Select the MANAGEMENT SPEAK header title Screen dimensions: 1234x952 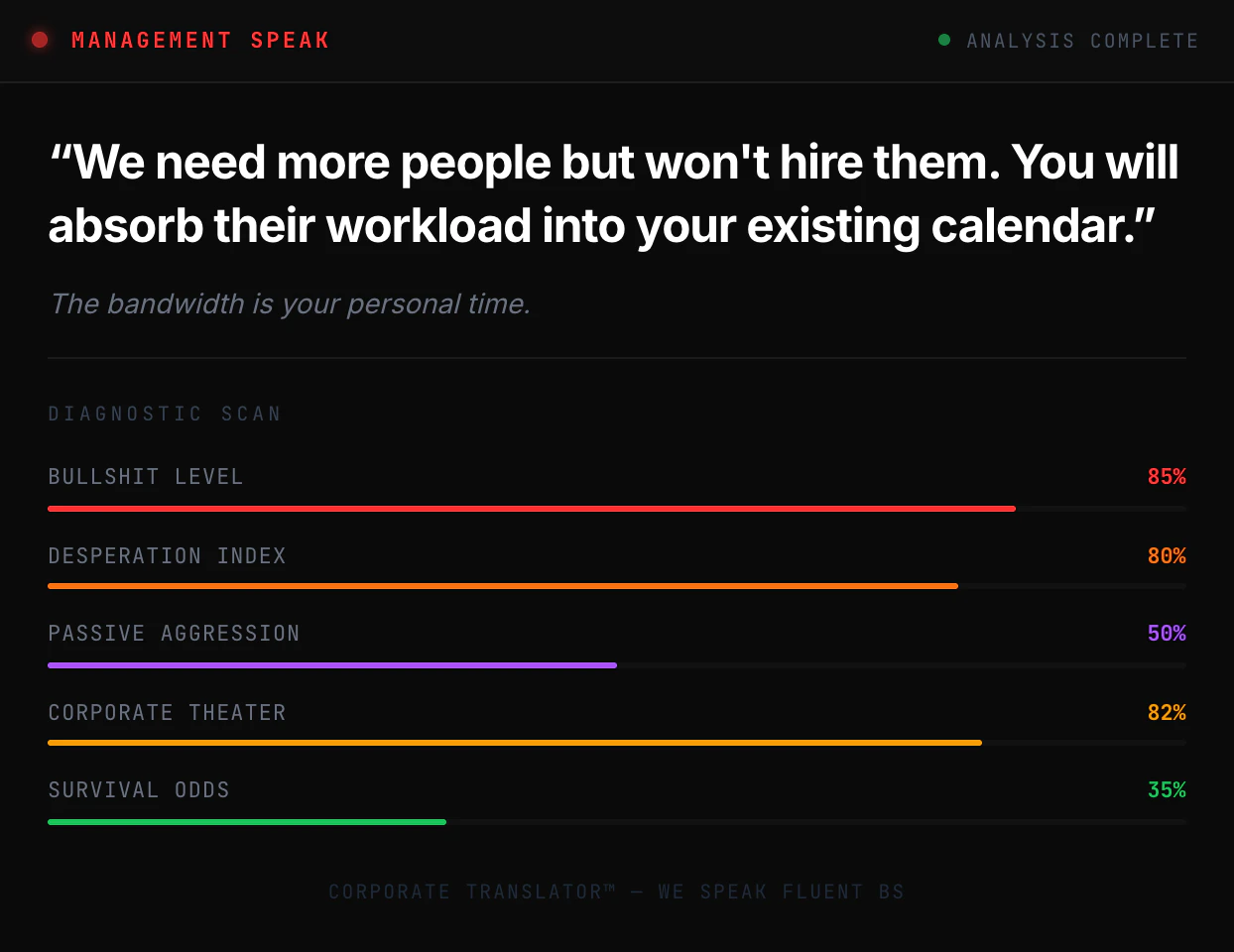tap(200, 40)
